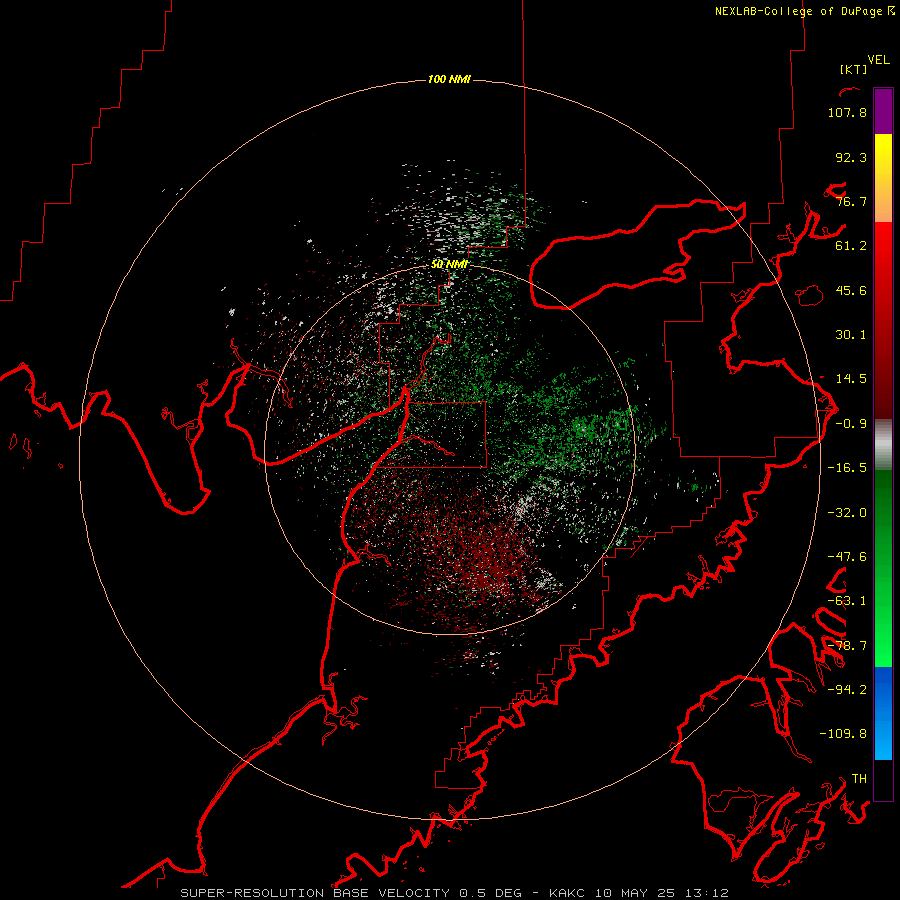Click the -32.0 velocity scale value
Viewport: 900px width, 900px height.
[847, 513]
